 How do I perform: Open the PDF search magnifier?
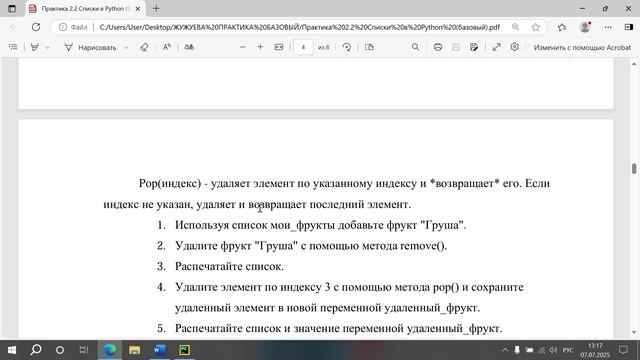coord(416,47)
